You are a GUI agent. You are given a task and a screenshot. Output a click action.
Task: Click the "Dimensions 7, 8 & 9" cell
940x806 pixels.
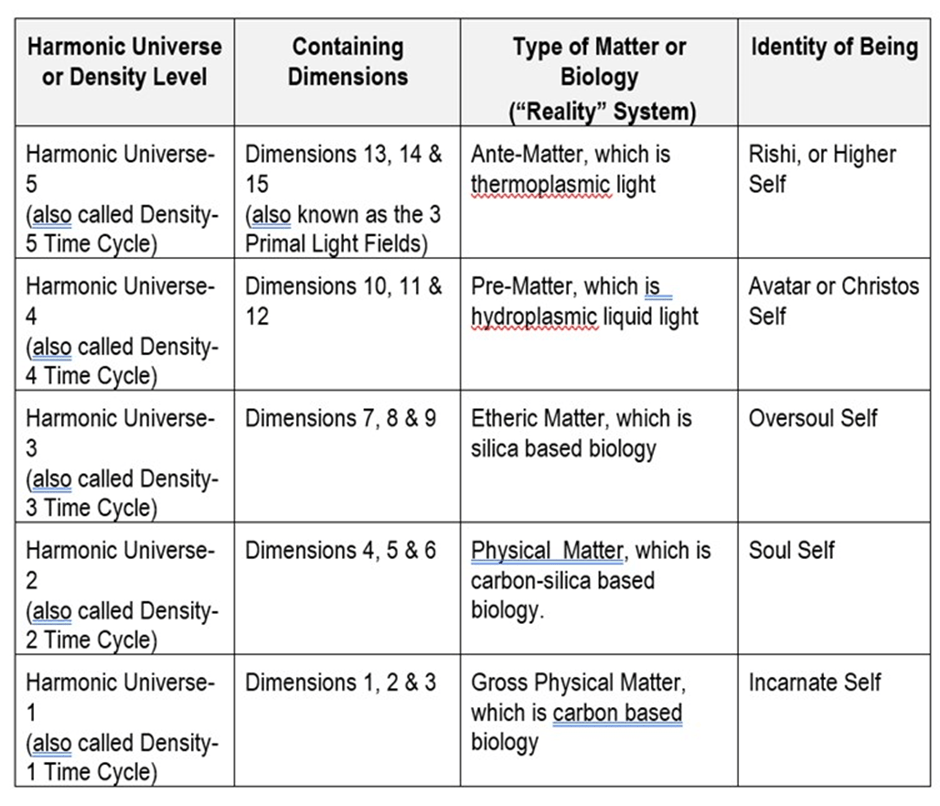[341, 419]
